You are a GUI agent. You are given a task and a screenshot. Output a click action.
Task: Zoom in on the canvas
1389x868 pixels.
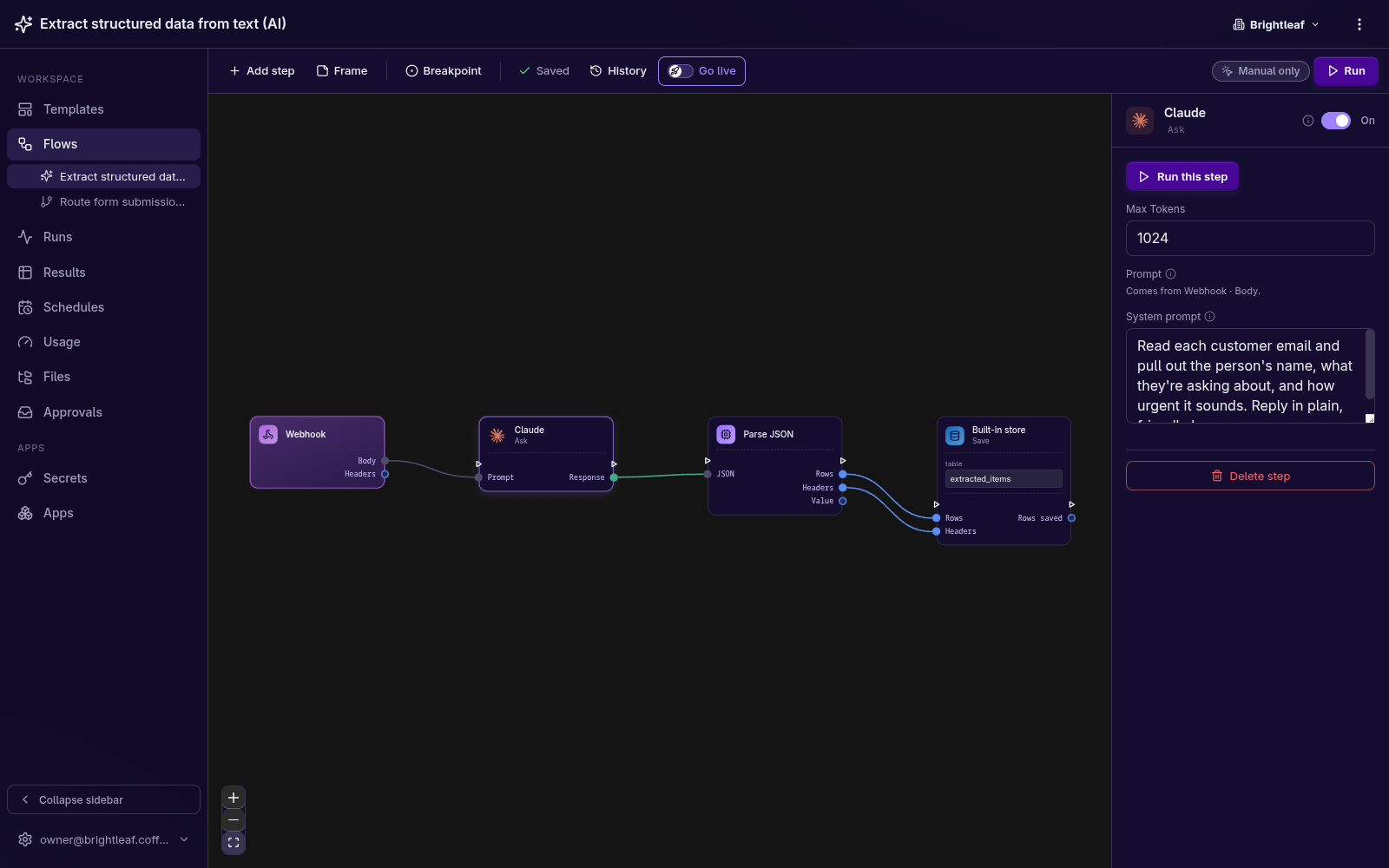click(x=234, y=798)
